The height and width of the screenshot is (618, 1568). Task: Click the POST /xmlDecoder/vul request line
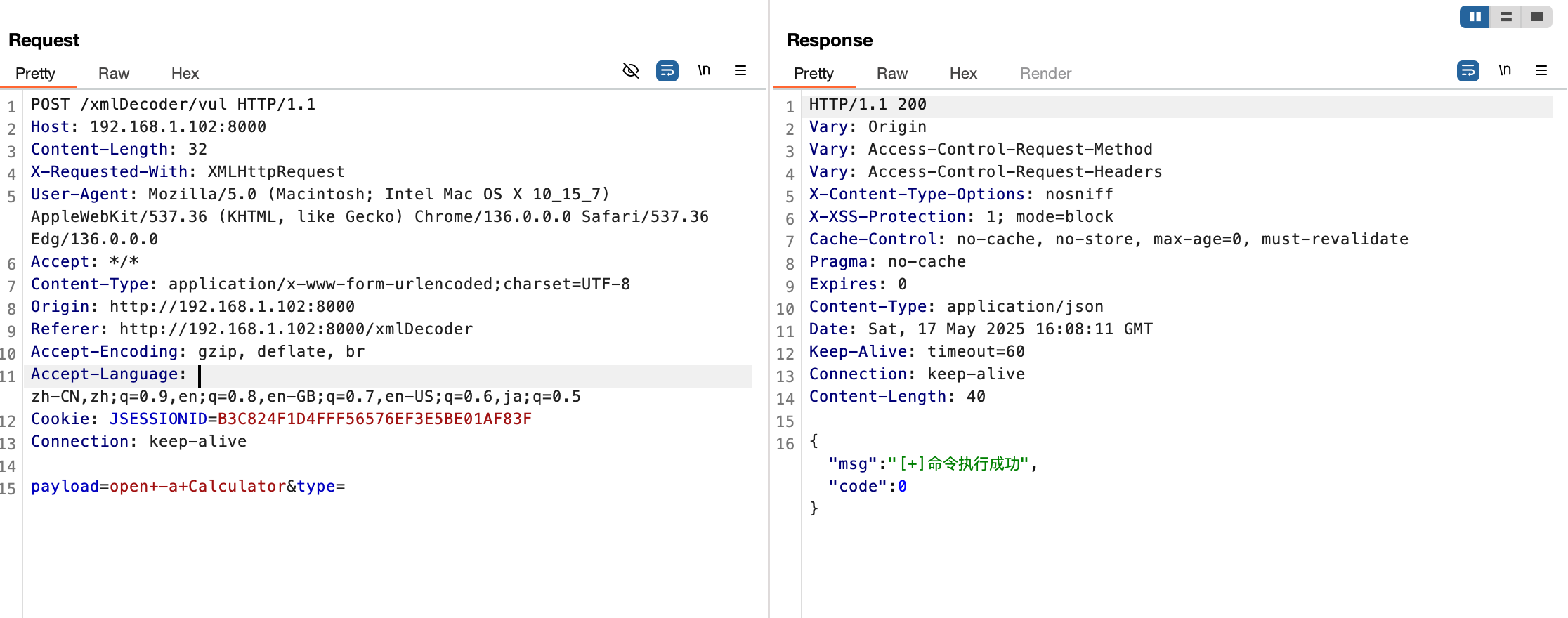[x=173, y=105]
